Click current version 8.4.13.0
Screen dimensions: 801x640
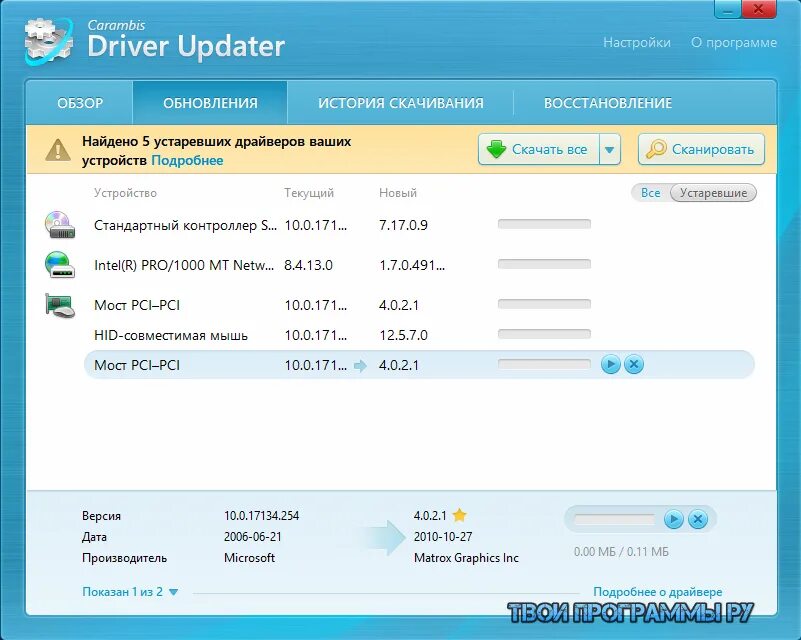click(308, 265)
